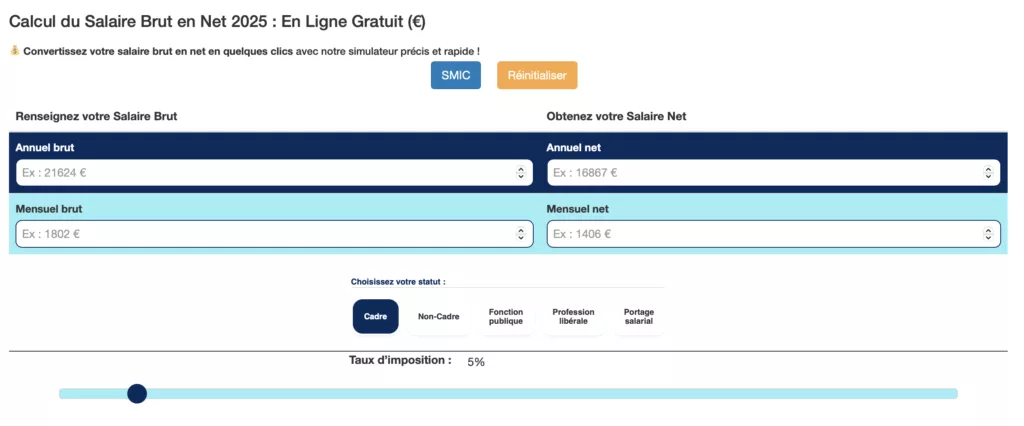1024x426 pixels.
Task: Increase Annuel brut with stepper up arrow
Action: point(520,169)
